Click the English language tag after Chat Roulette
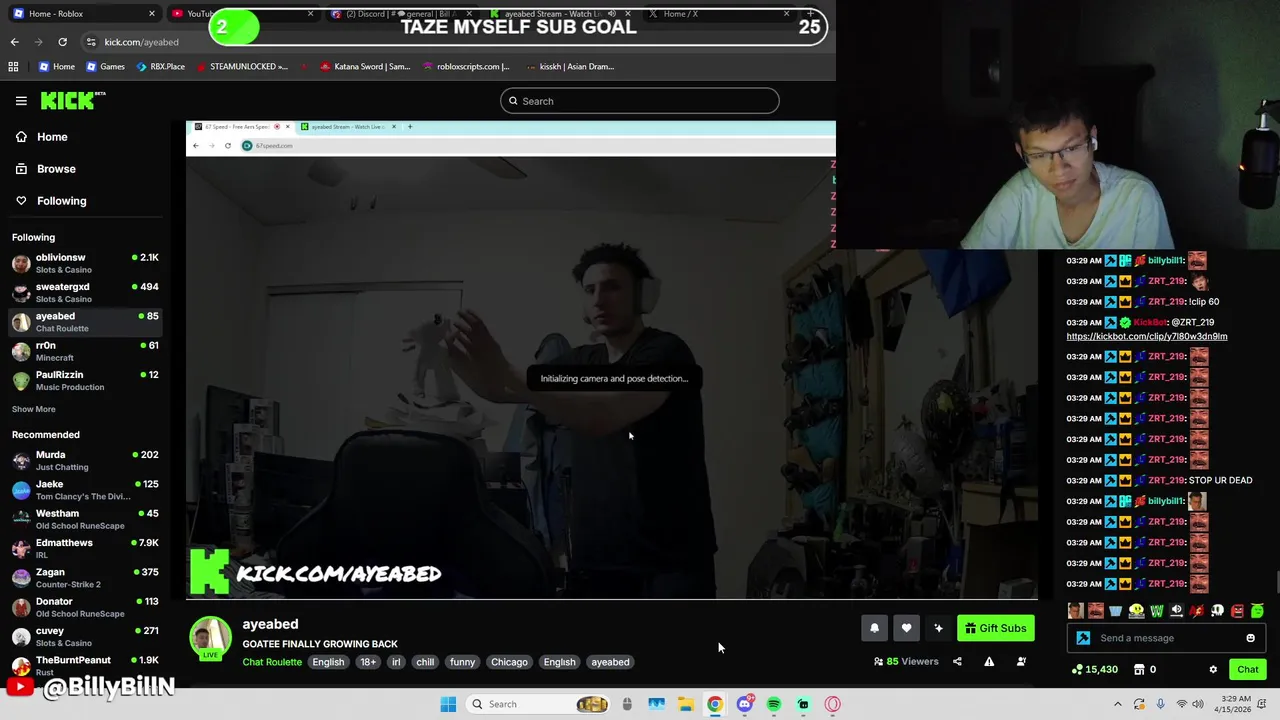1280x720 pixels. tap(328, 662)
